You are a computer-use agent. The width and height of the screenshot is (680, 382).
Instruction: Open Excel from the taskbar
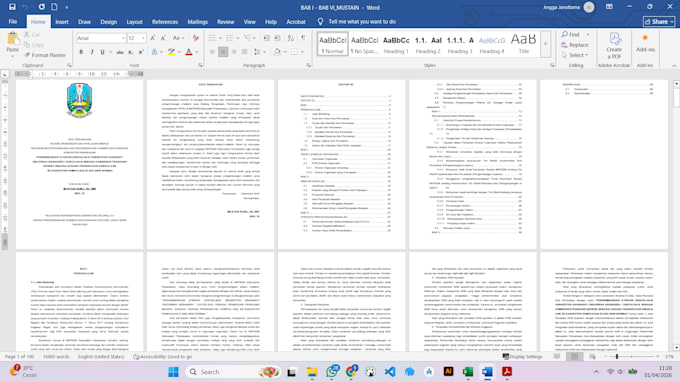468,372
